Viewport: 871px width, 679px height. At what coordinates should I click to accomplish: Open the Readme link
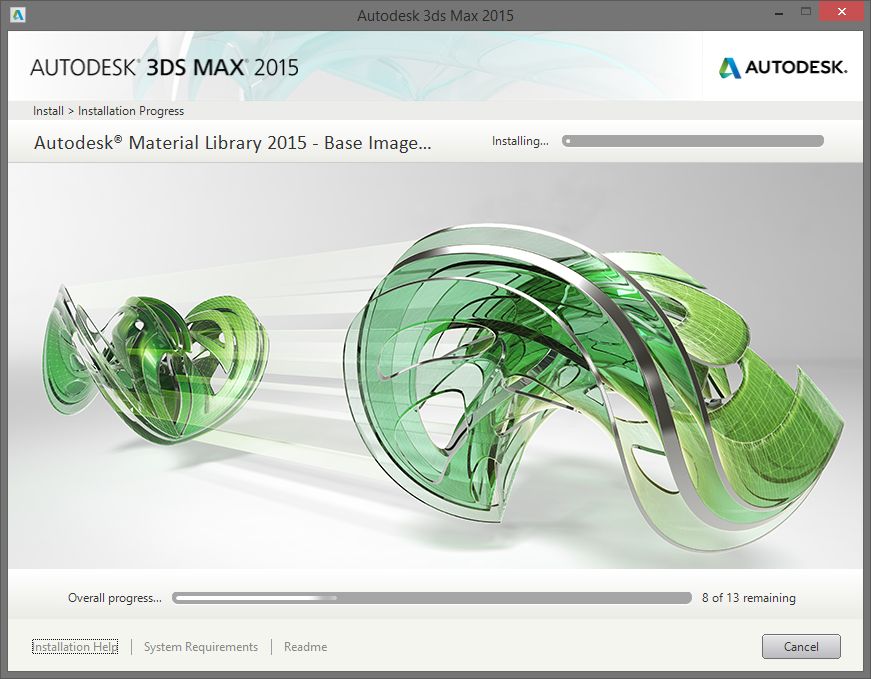pos(306,647)
